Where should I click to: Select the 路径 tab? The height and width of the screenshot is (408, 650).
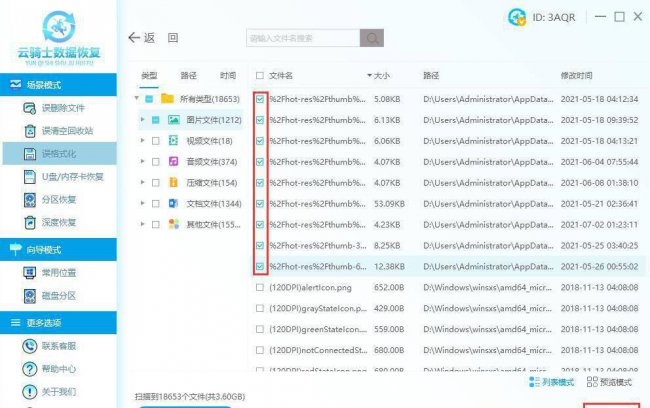(189, 75)
